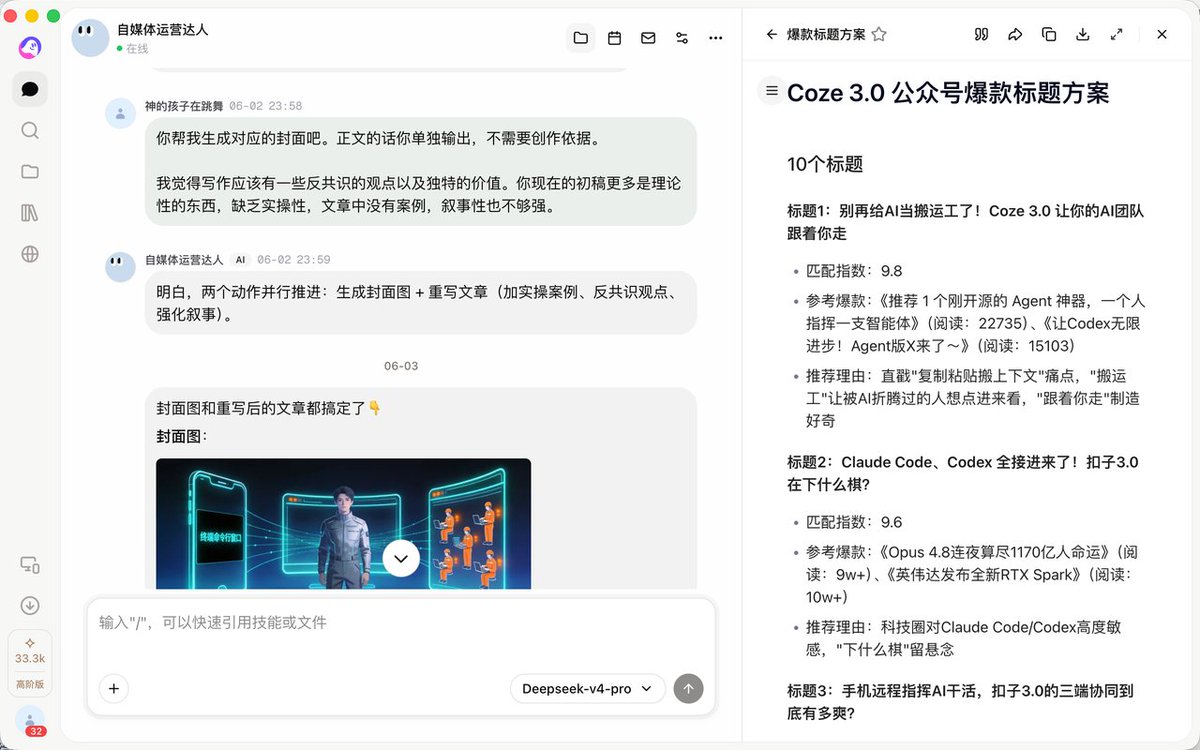1200x750 pixels.
Task: Open the generated cover image thumbnail
Action: [343, 523]
